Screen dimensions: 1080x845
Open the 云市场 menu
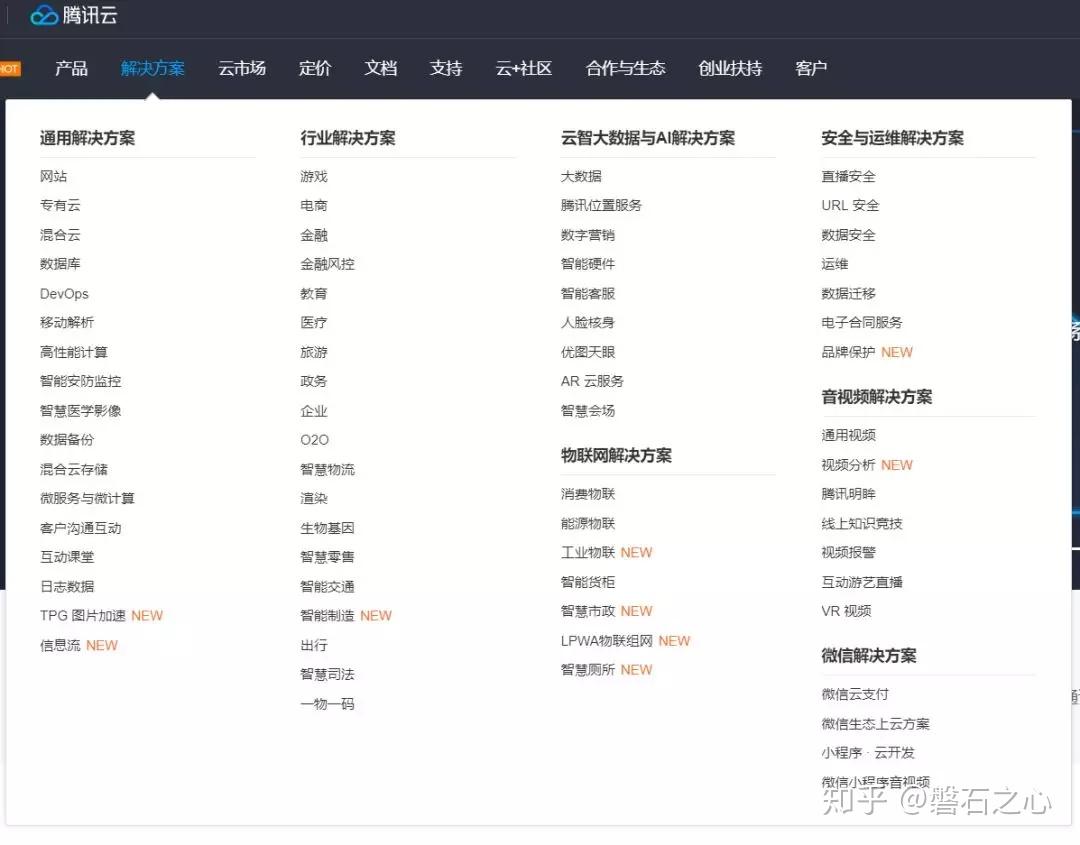(x=242, y=68)
